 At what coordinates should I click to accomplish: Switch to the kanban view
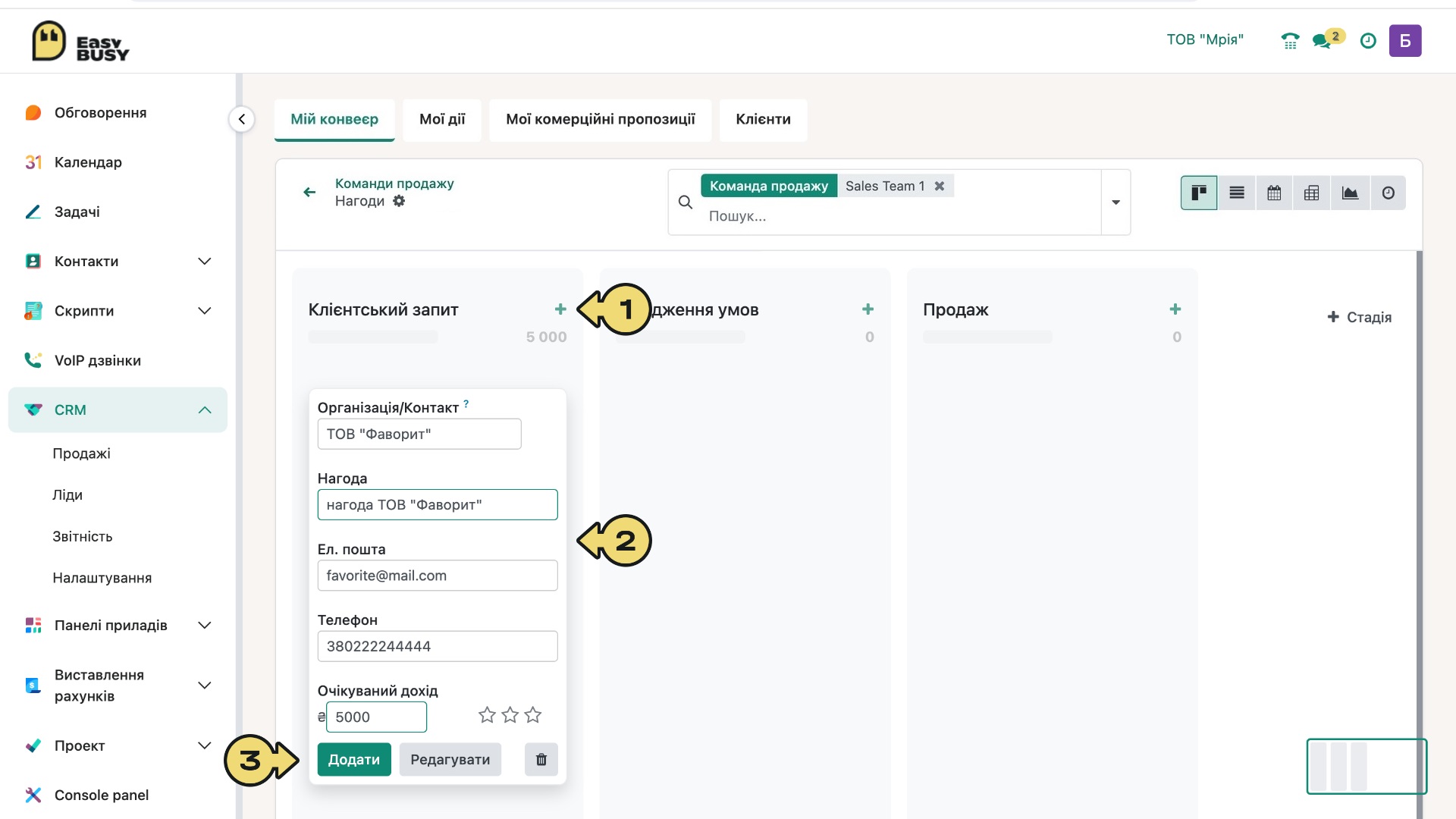1199,193
